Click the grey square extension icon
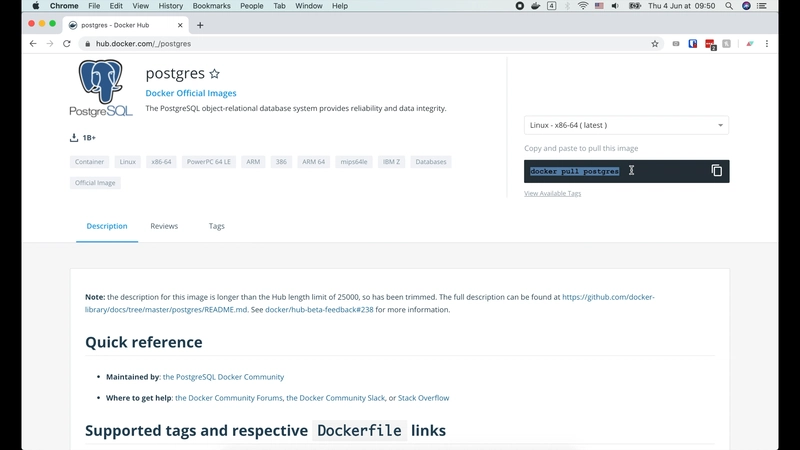Viewport: 800px width, 450px height. click(x=727, y=44)
